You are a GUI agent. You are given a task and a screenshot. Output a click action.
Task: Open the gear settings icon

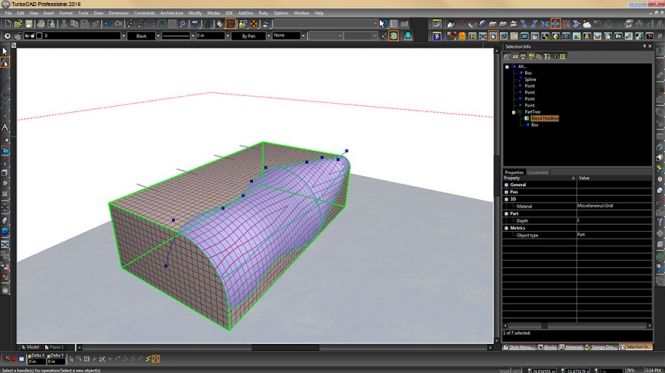click(x=7, y=36)
